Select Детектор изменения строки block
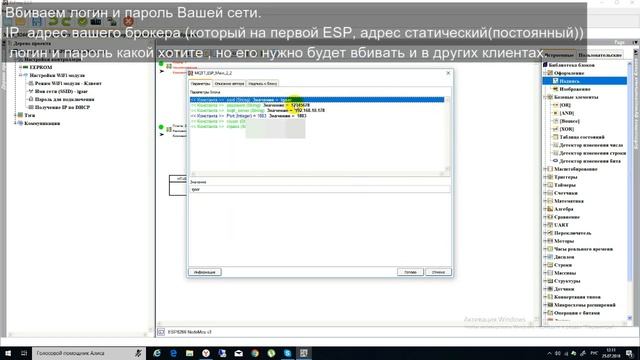Image resolution: width=640 pixels, height=360 pixels. click(592, 153)
